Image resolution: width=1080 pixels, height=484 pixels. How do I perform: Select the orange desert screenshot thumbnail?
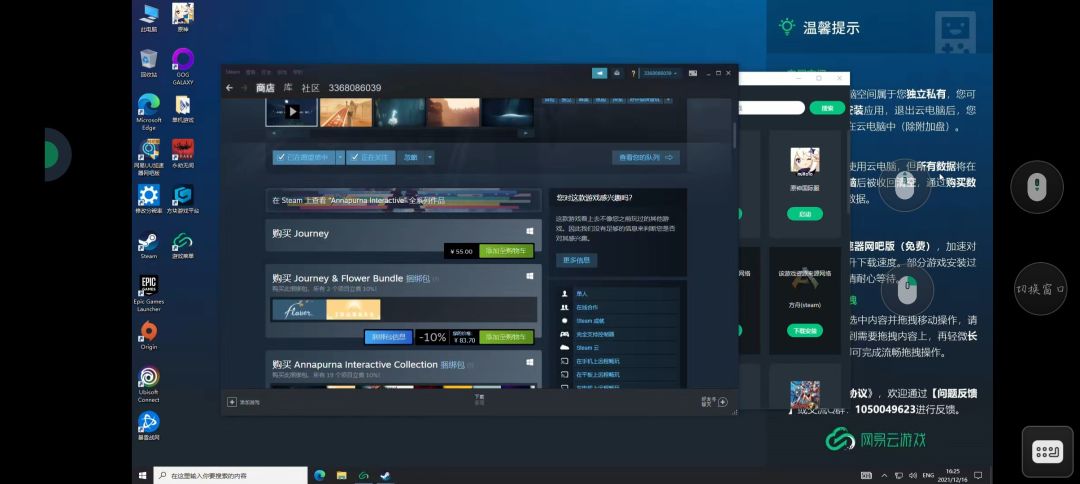pyautogui.click(x=346, y=112)
